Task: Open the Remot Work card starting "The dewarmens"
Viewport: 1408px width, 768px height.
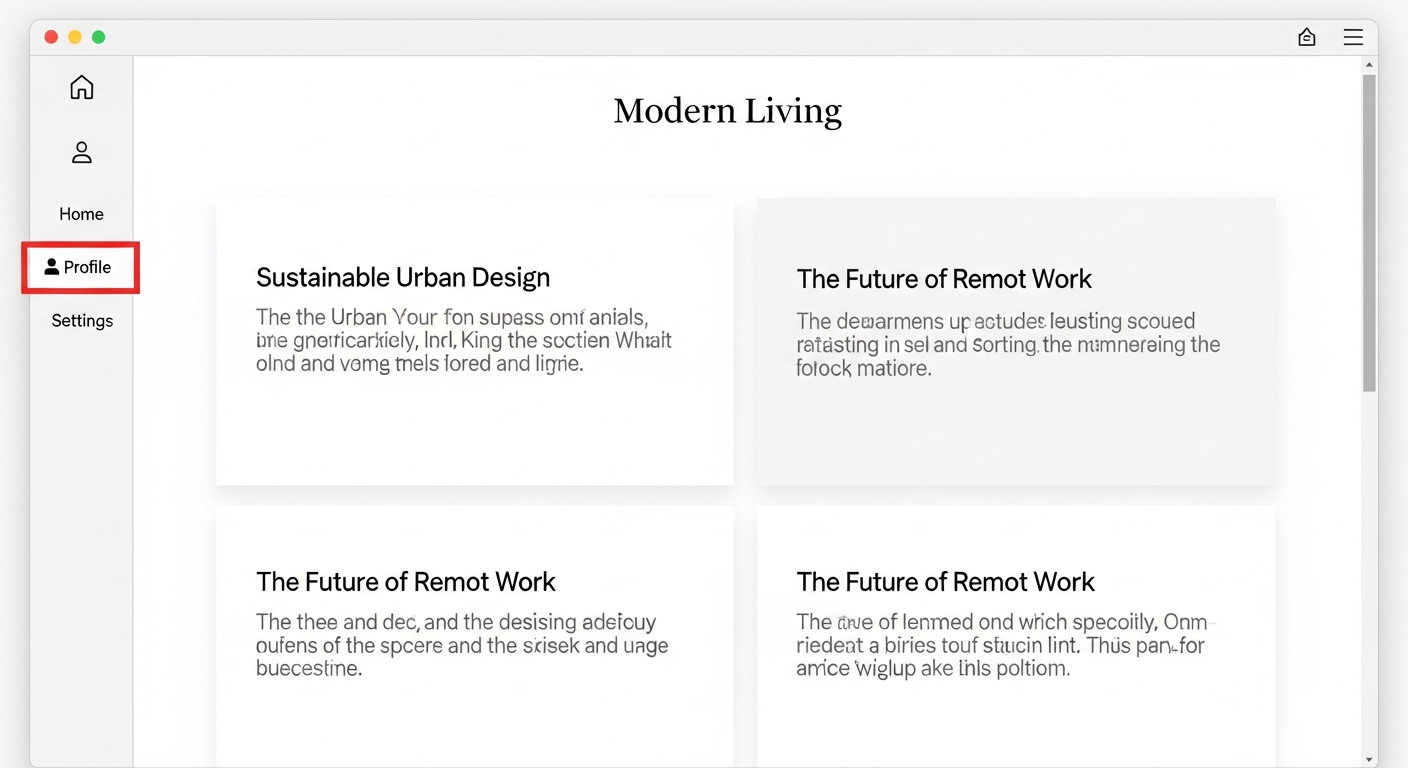Action: pyautogui.click(x=1015, y=340)
